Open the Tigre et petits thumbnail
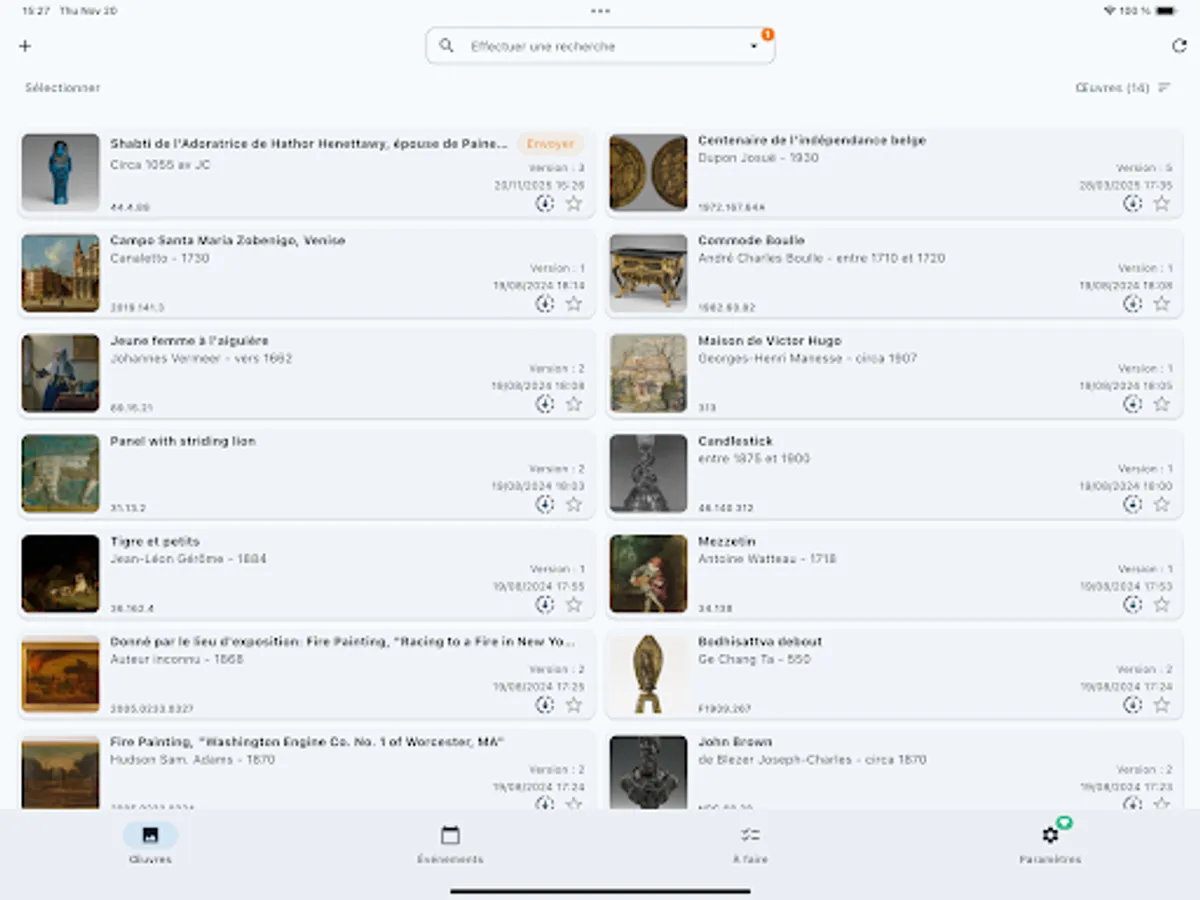Viewport: 1200px width, 900px height. point(60,574)
